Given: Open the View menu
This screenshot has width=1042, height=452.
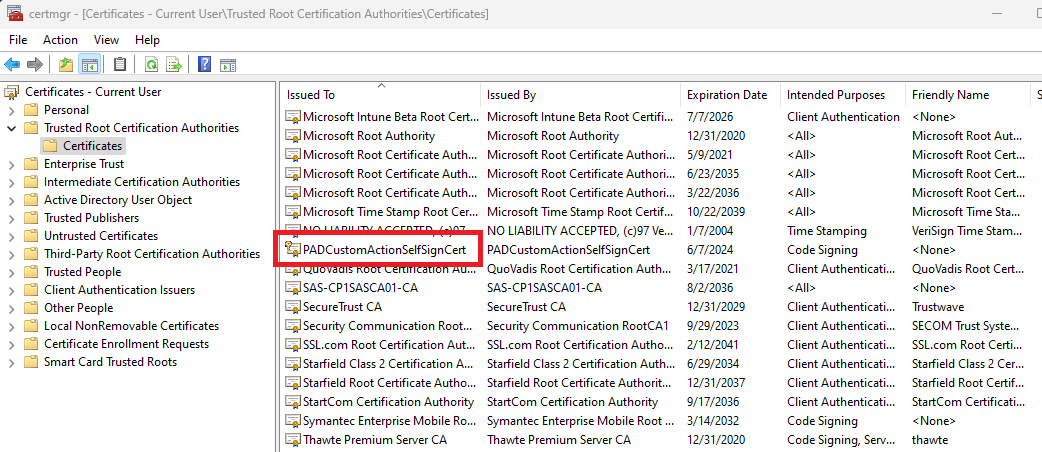Looking at the screenshot, I should pyautogui.click(x=106, y=40).
